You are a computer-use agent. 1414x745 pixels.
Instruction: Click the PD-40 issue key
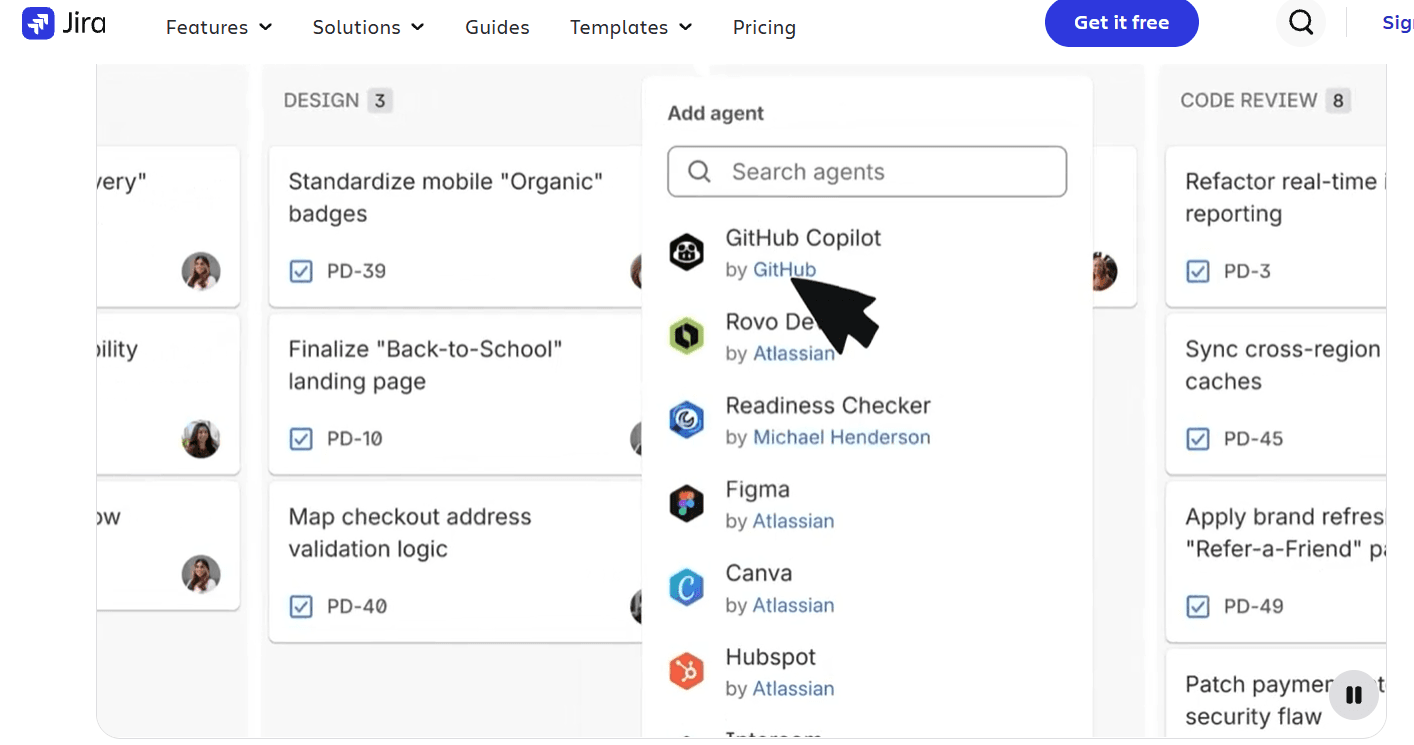[x=357, y=606]
